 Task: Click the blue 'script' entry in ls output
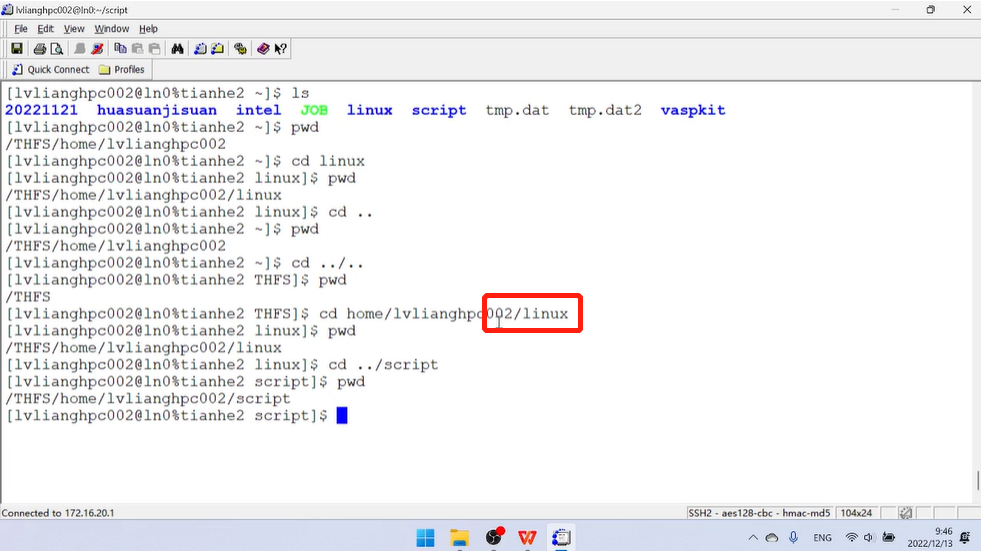point(439,111)
